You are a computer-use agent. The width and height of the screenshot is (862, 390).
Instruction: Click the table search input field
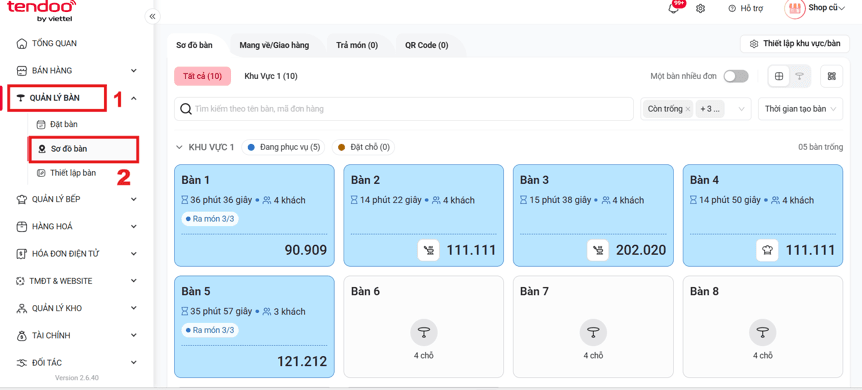pyautogui.click(x=404, y=109)
